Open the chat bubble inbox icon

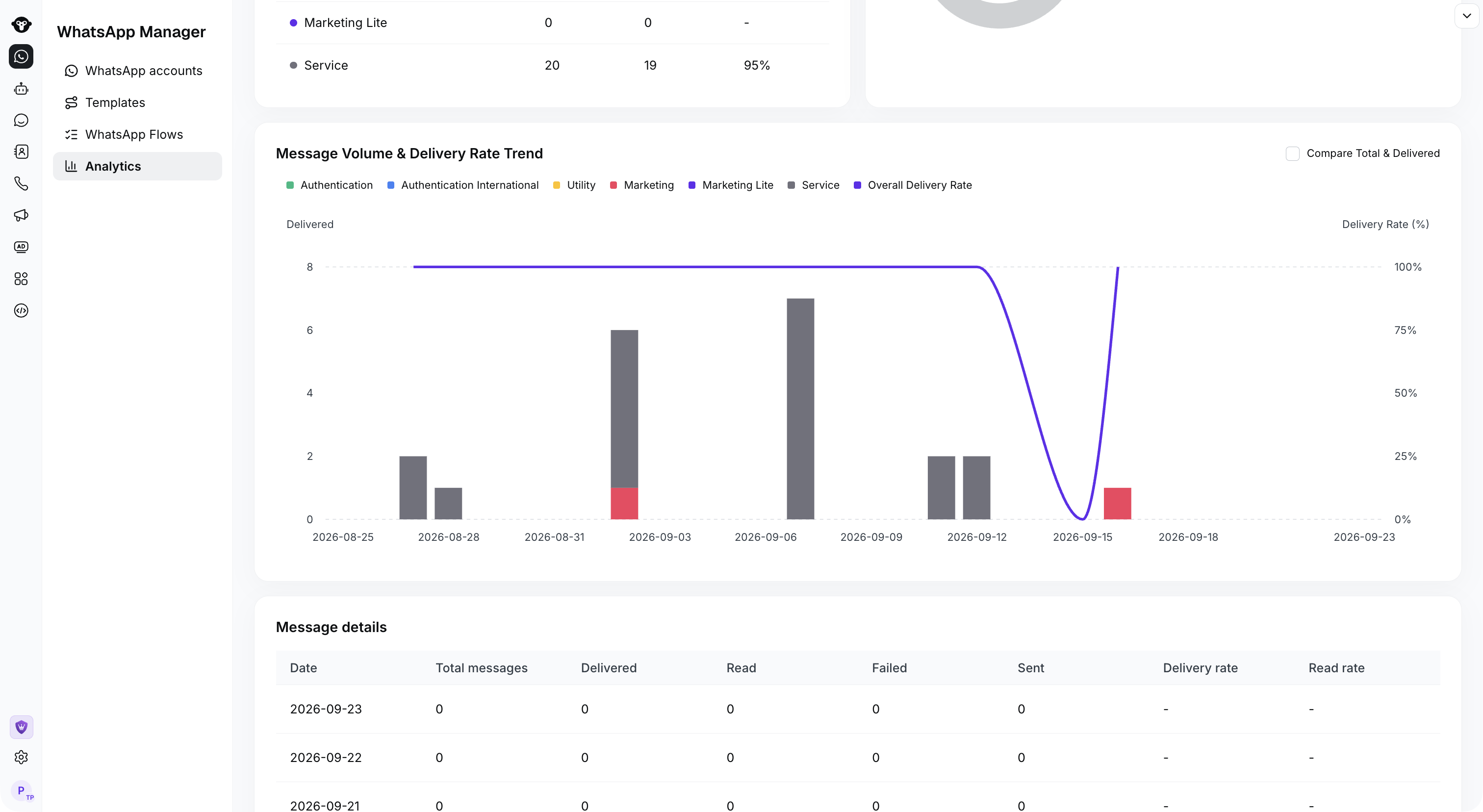(21, 120)
